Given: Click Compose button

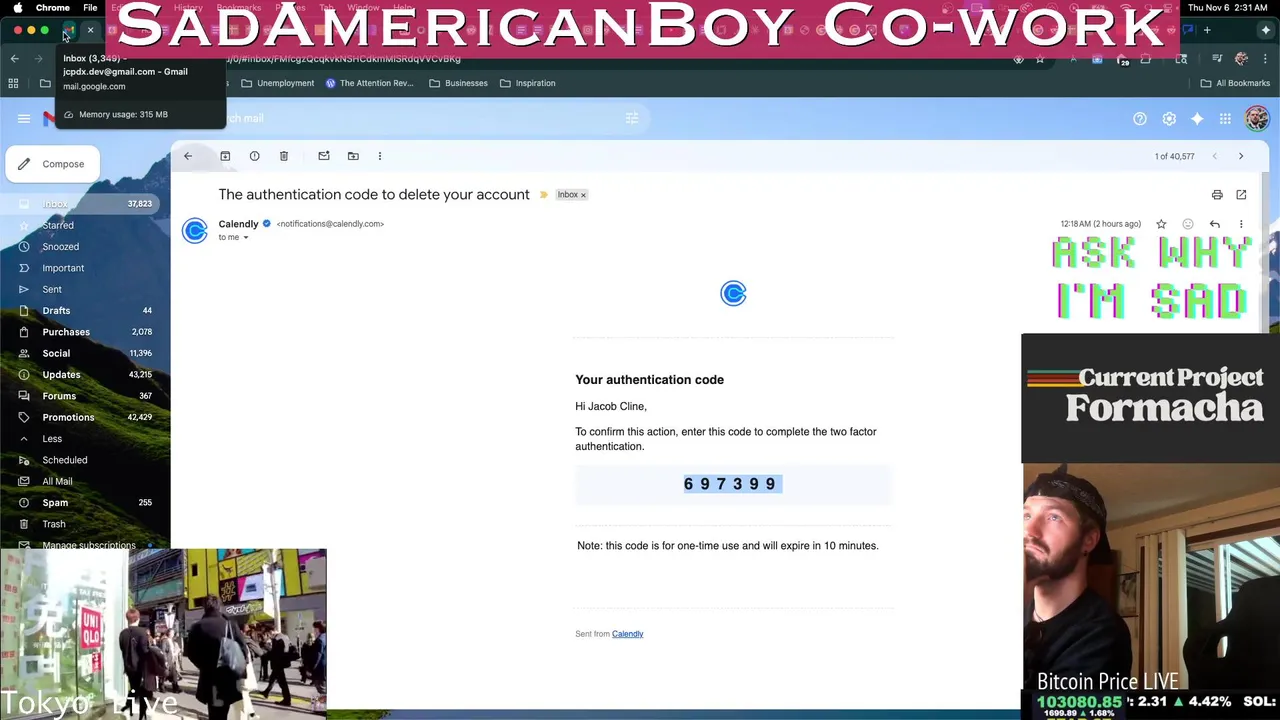Looking at the screenshot, I should point(52,164).
